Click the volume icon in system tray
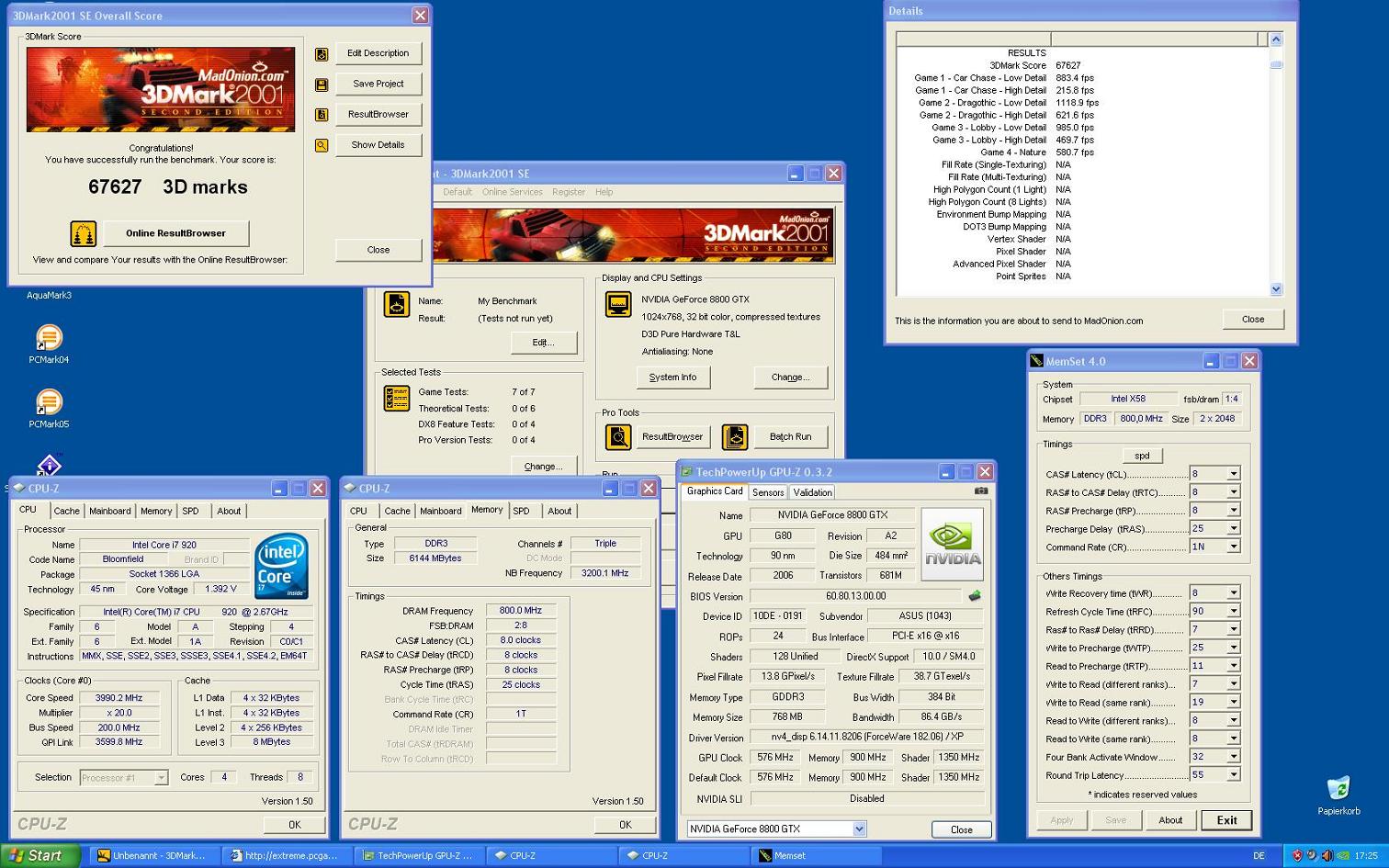This screenshot has height=868, width=1389. tap(1327, 855)
